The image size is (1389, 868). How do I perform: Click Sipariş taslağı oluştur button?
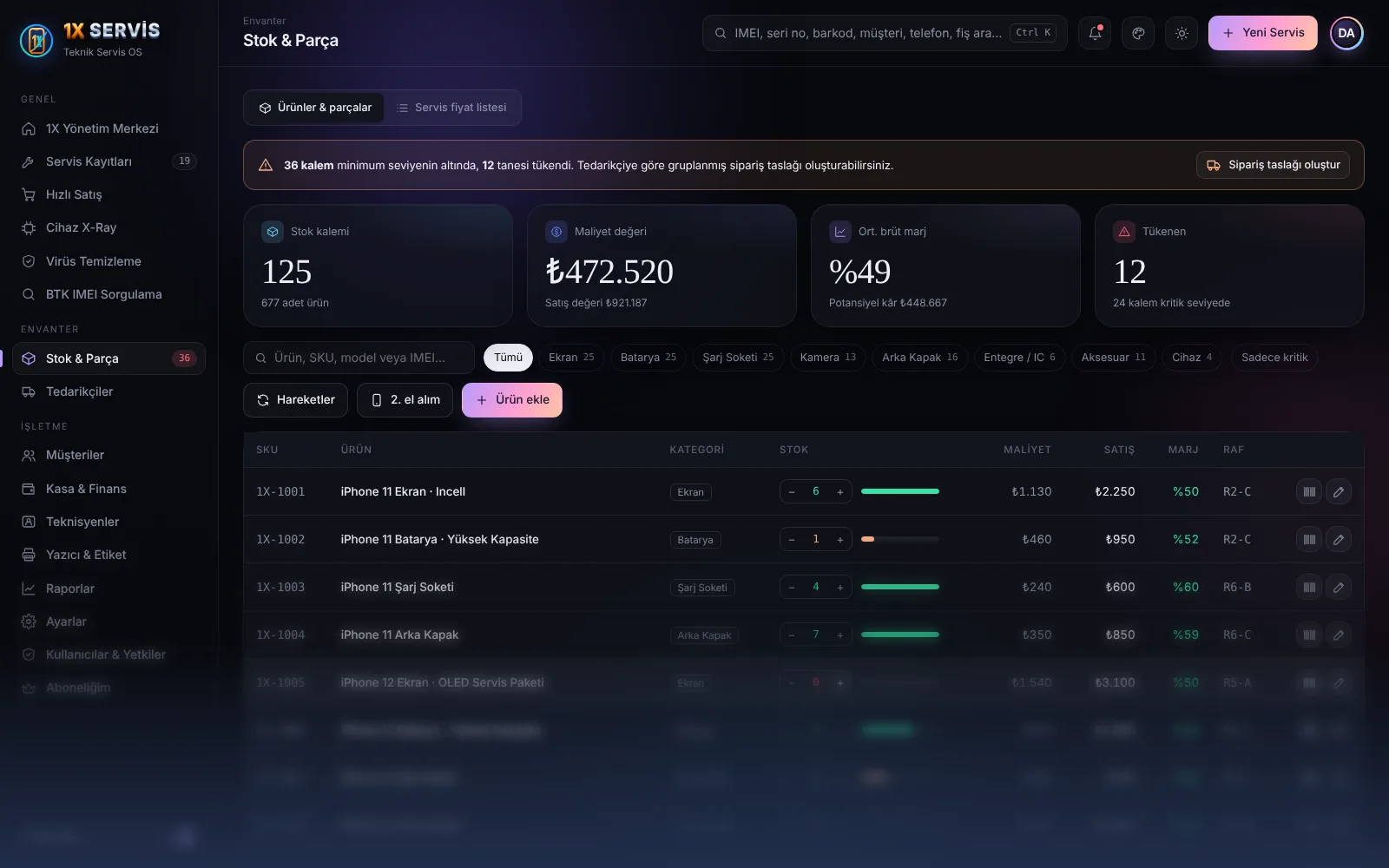pos(1273,165)
